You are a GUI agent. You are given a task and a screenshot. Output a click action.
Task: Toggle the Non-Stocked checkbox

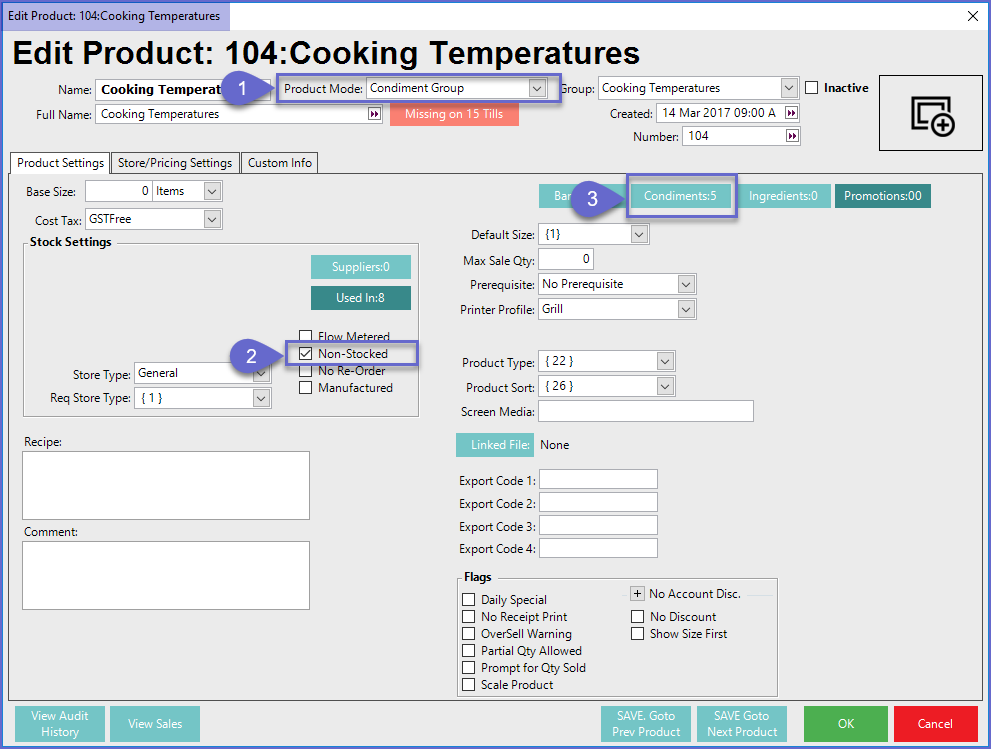click(306, 354)
